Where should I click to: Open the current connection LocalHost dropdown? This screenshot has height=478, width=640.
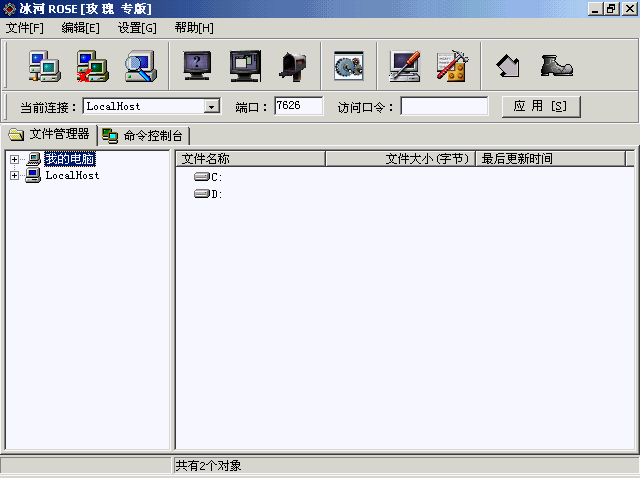point(211,106)
